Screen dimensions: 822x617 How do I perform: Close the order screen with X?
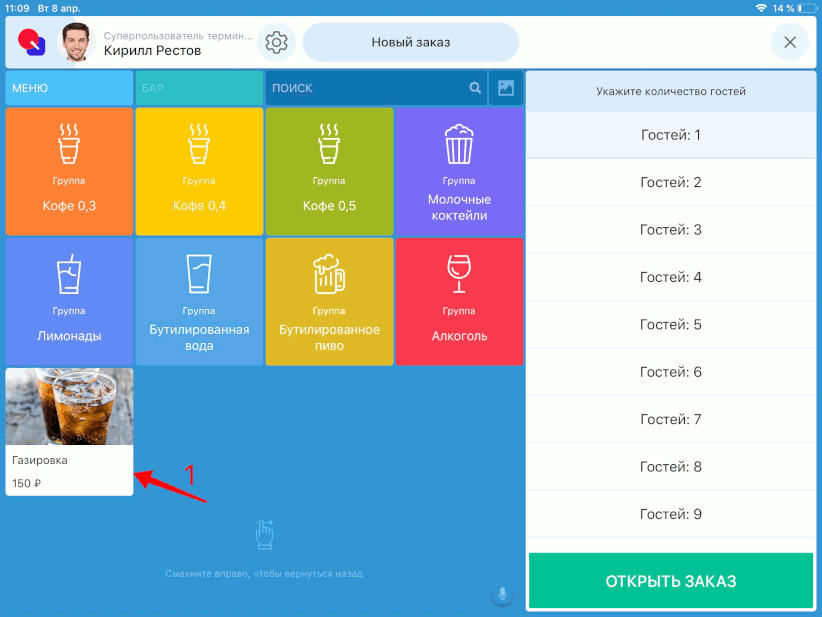(789, 43)
